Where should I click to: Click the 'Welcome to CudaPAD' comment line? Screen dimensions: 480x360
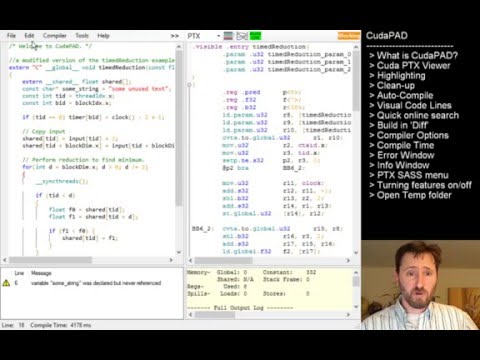pos(50,46)
